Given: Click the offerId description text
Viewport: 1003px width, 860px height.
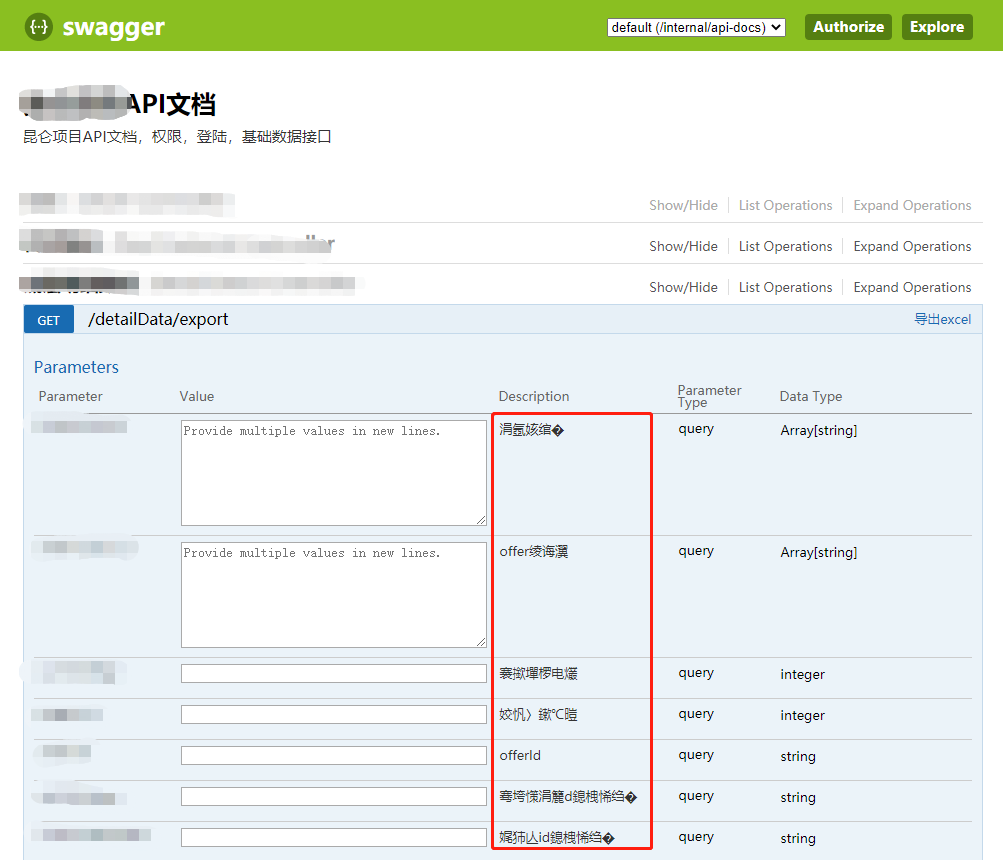Looking at the screenshot, I should tap(520, 755).
